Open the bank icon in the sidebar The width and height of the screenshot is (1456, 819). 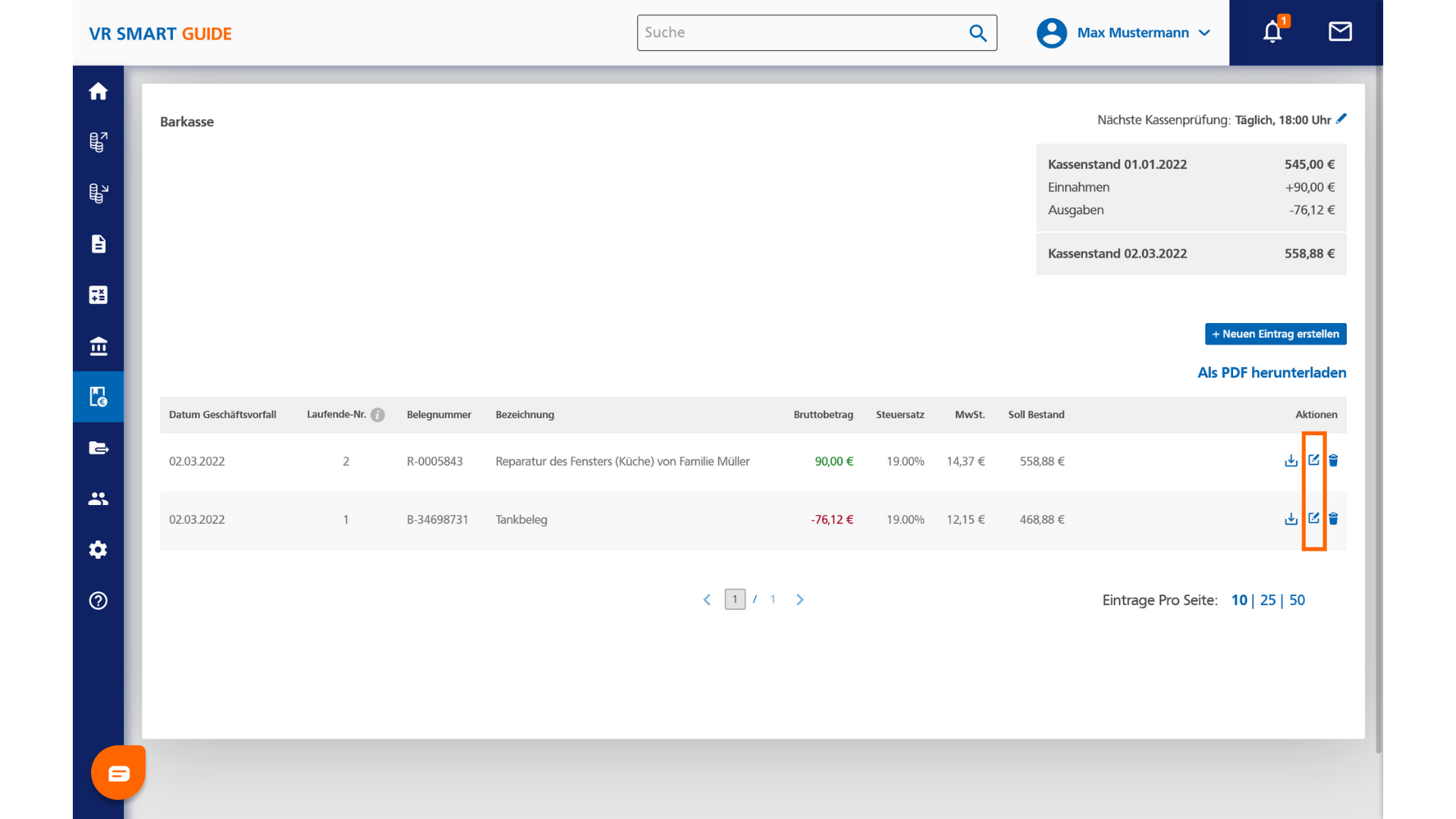click(x=98, y=346)
